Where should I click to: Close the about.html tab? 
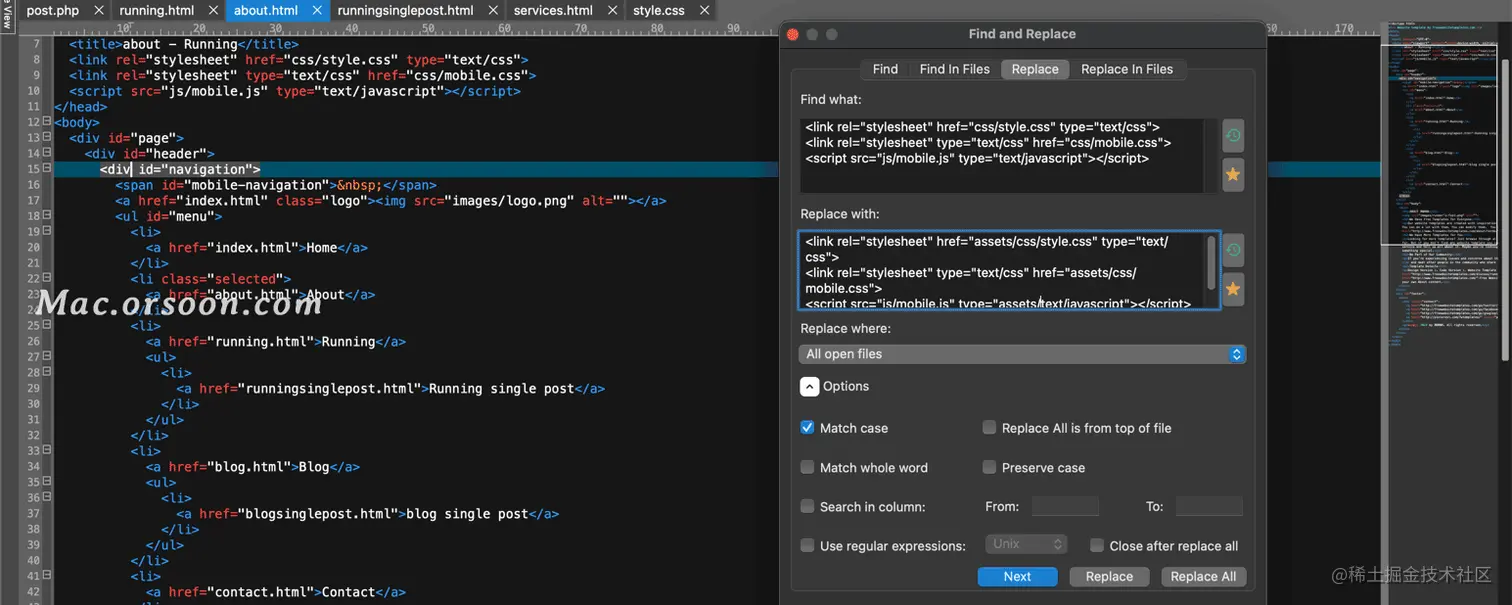pyautogui.click(x=315, y=11)
